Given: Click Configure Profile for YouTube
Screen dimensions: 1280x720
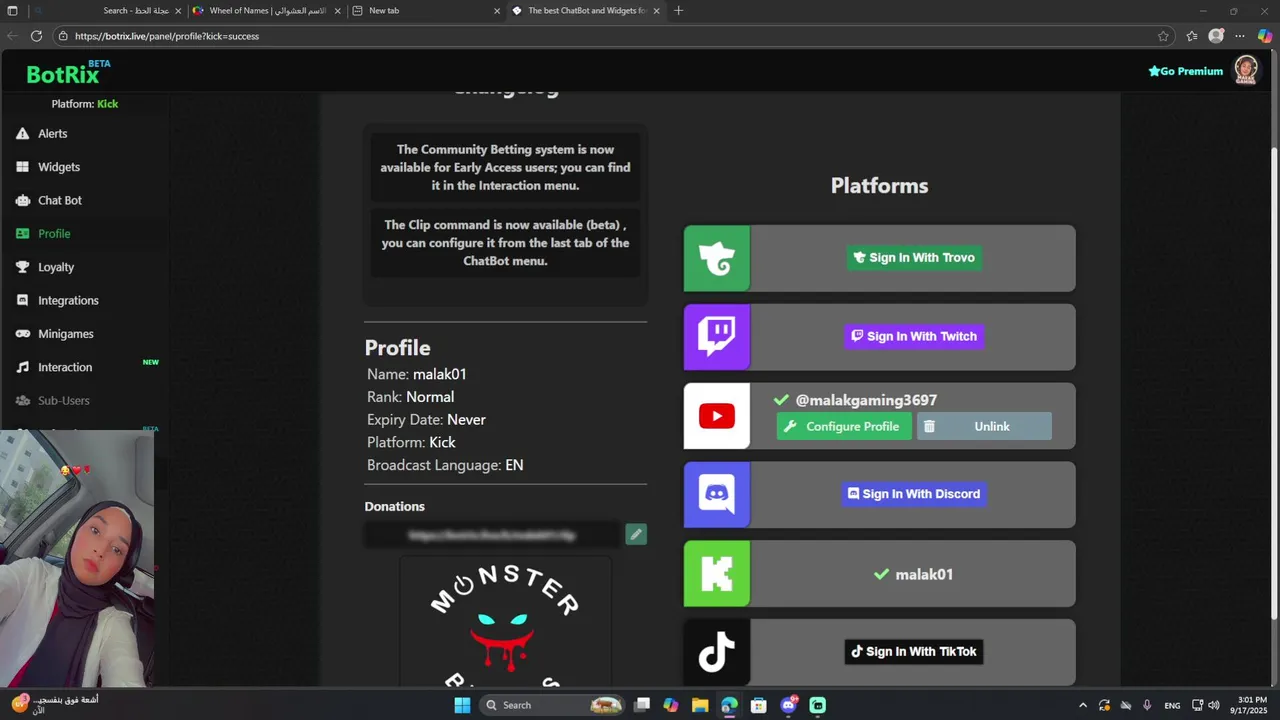Looking at the screenshot, I should [x=844, y=426].
